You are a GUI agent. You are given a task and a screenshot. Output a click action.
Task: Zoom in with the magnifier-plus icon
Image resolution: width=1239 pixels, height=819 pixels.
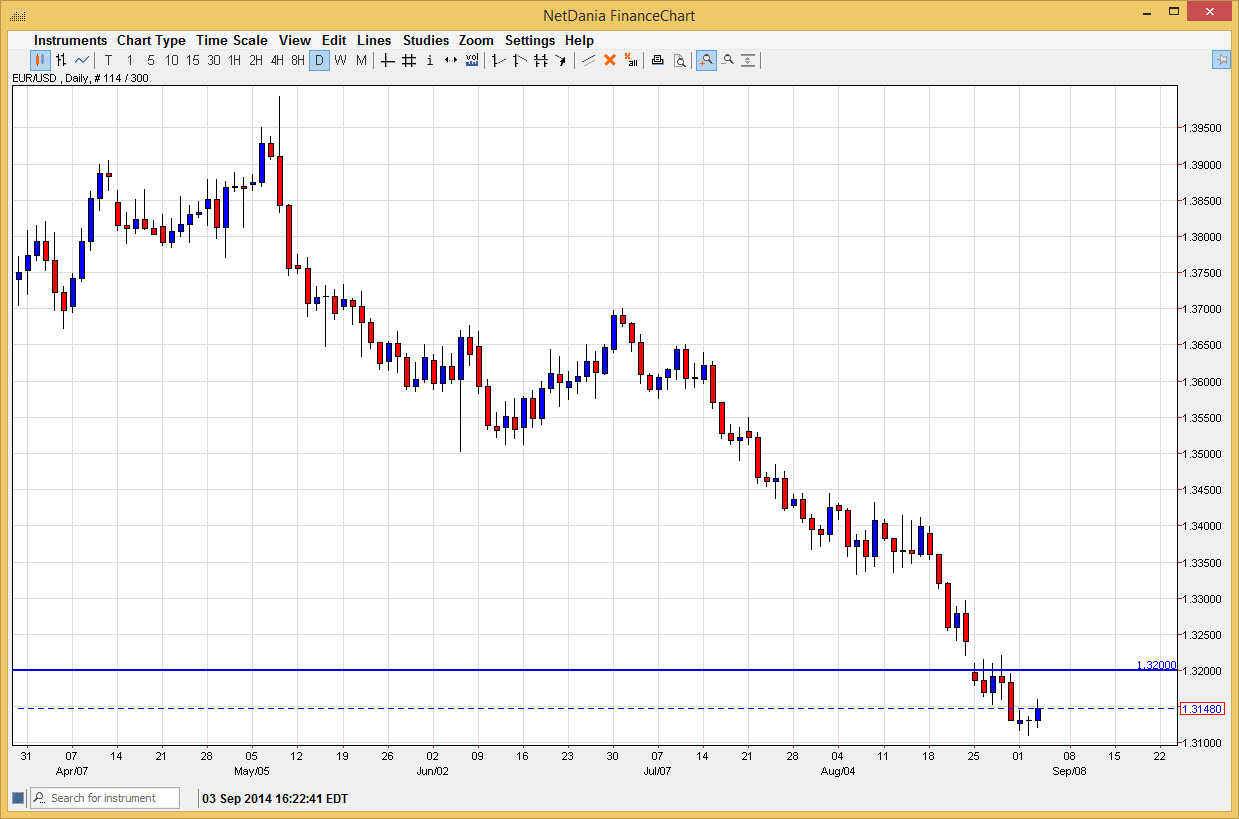(706, 60)
